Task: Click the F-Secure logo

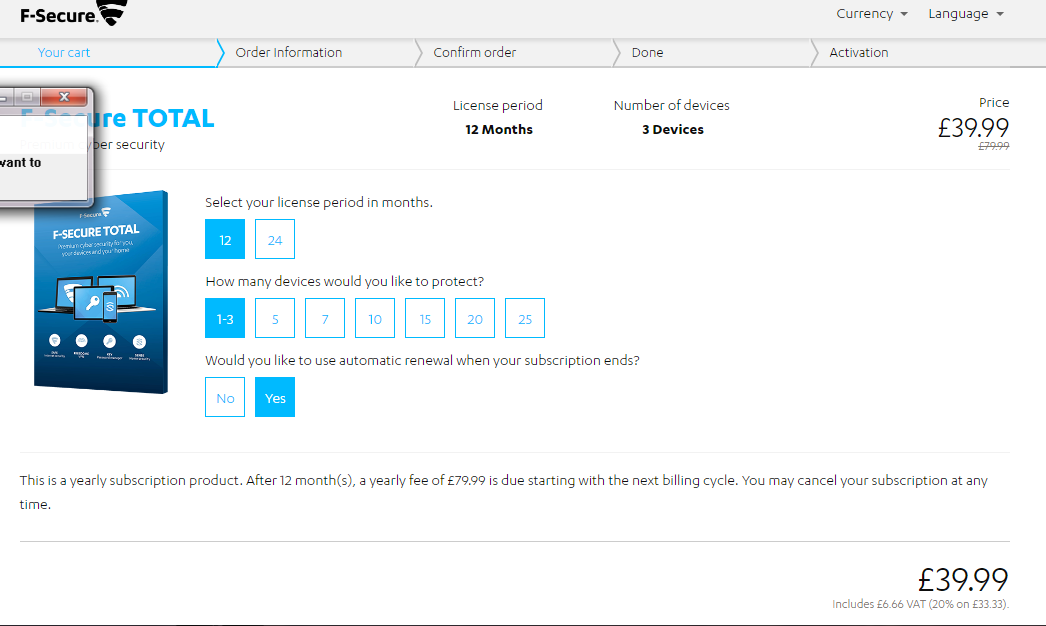Action: [73, 13]
